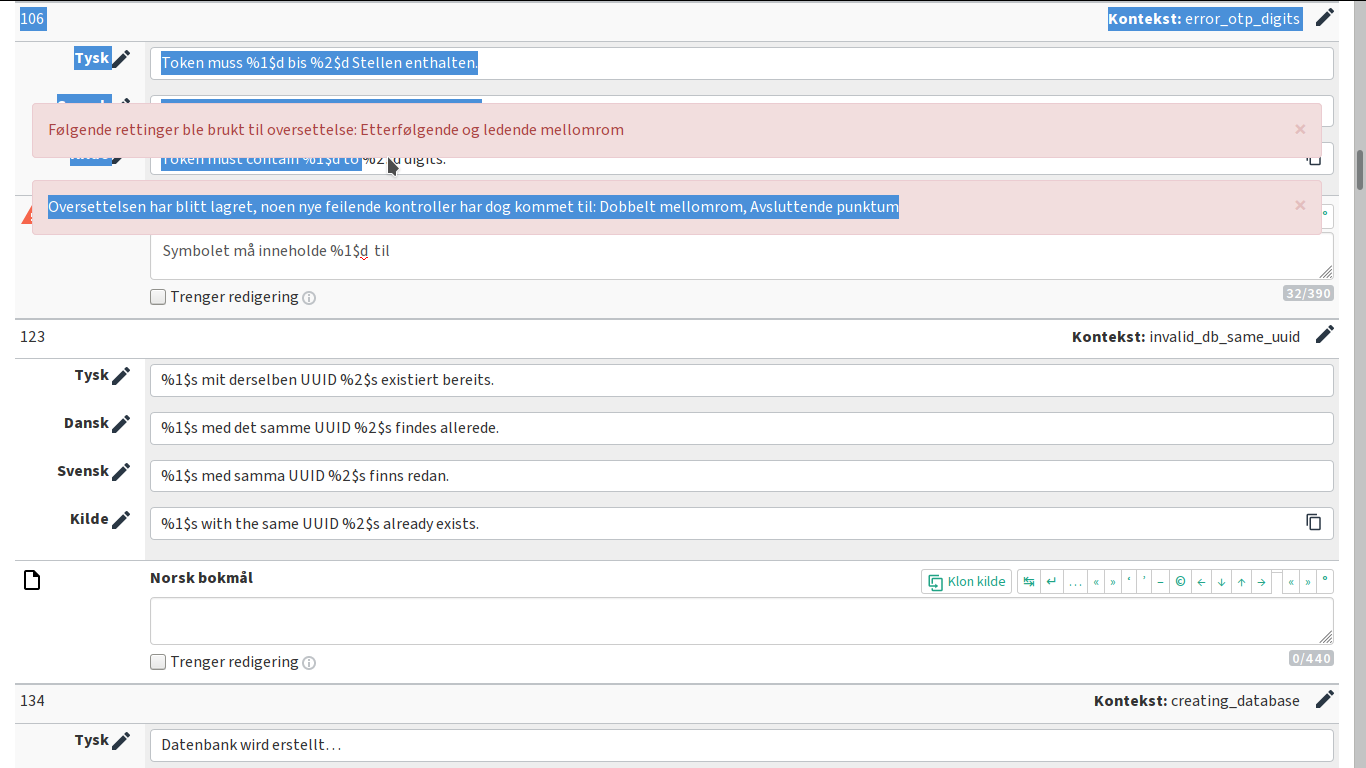Click Tysk field 'Datenbank wird erstellt…'

pos(742,745)
